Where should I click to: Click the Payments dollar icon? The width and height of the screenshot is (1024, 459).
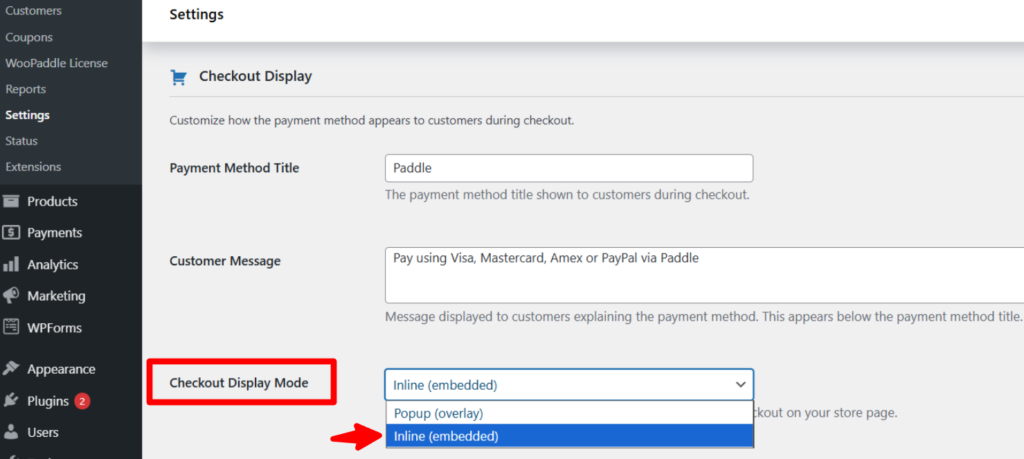[10, 232]
